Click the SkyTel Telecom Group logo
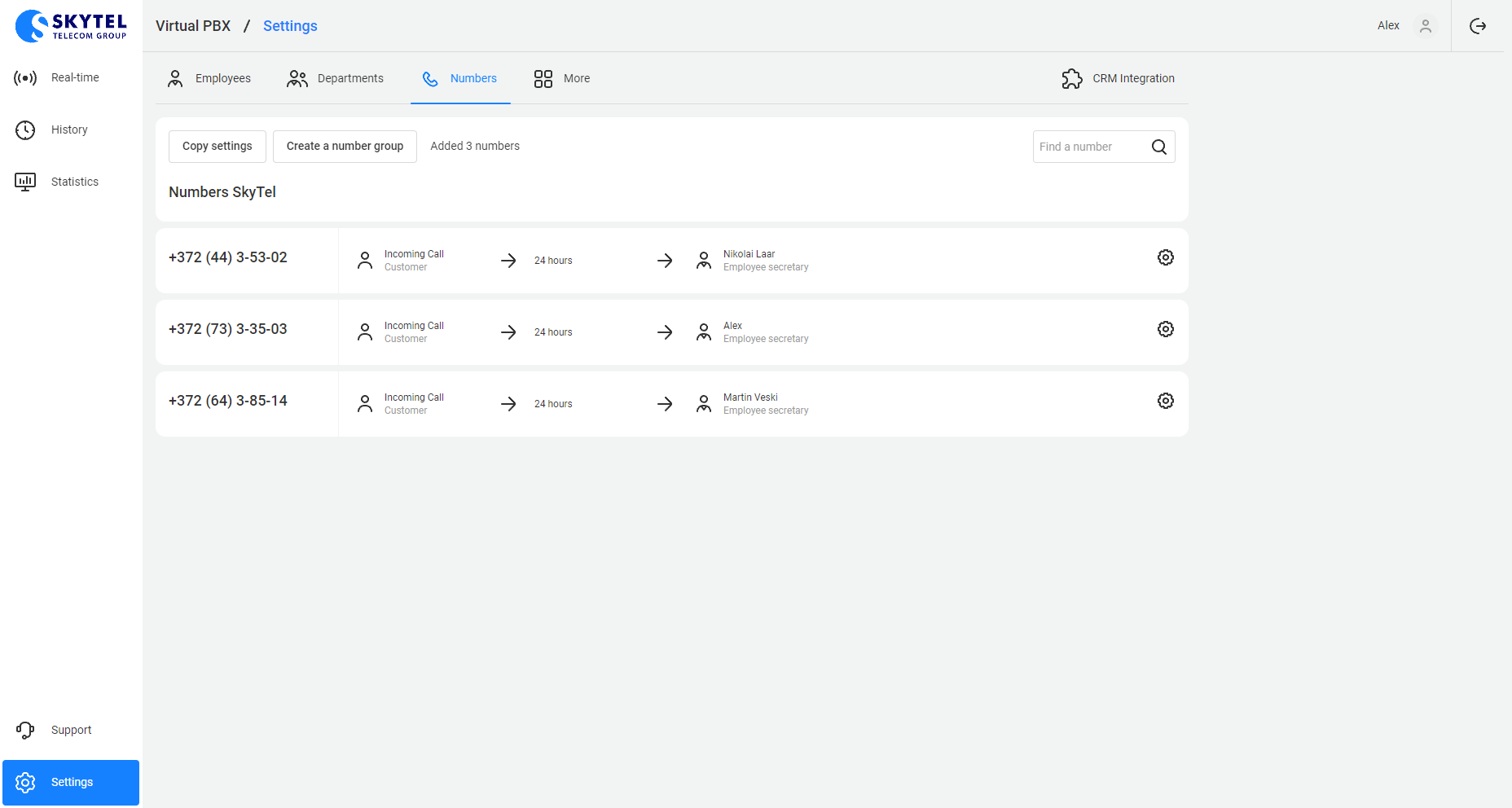The image size is (1512, 808). tap(71, 26)
